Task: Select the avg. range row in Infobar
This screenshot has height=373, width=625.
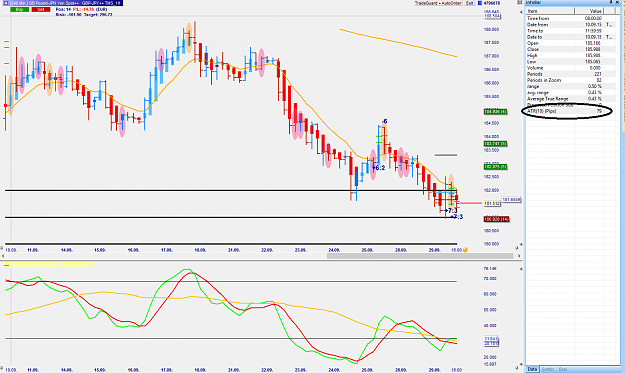Action: [570, 92]
